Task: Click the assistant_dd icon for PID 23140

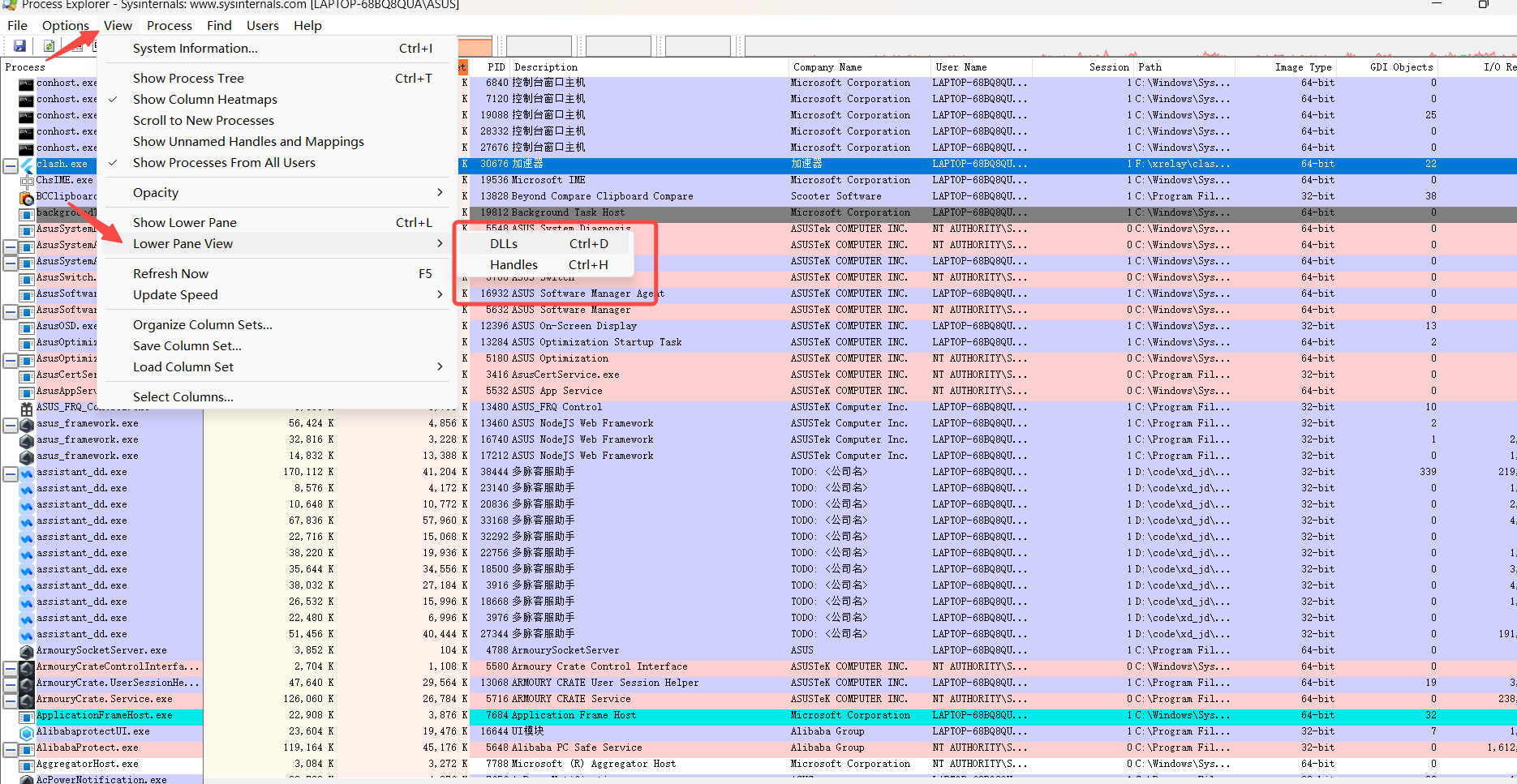Action: (x=27, y=489)
